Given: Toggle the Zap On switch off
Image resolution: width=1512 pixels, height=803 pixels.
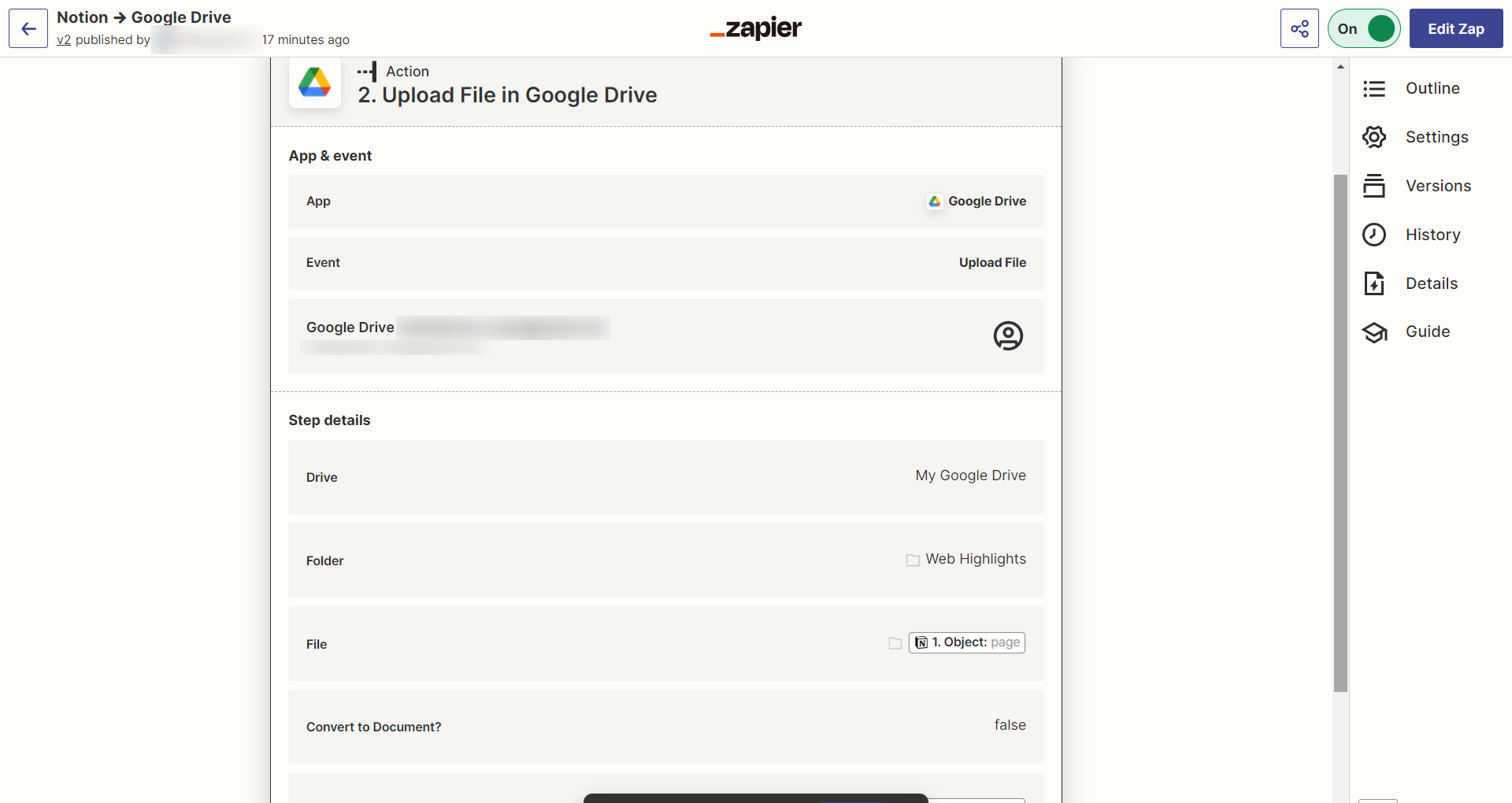Looking at the screenshot, I should tap(1364, 29).
